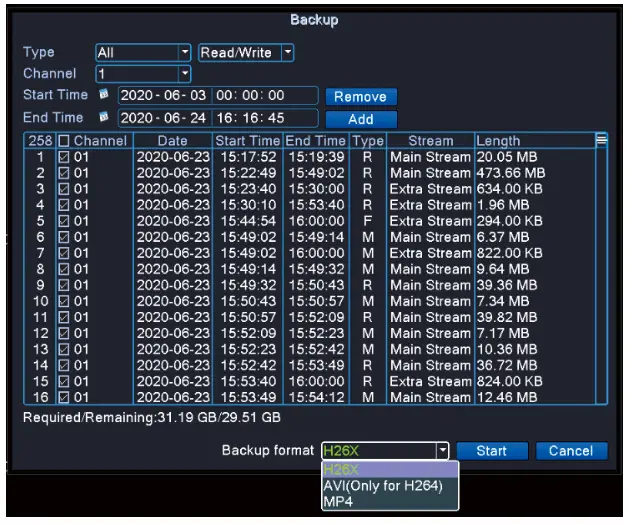630x524 pixels.
Task: Uncheck row 14 checkbox (36.72 MB)
Action: coord(64,365)
